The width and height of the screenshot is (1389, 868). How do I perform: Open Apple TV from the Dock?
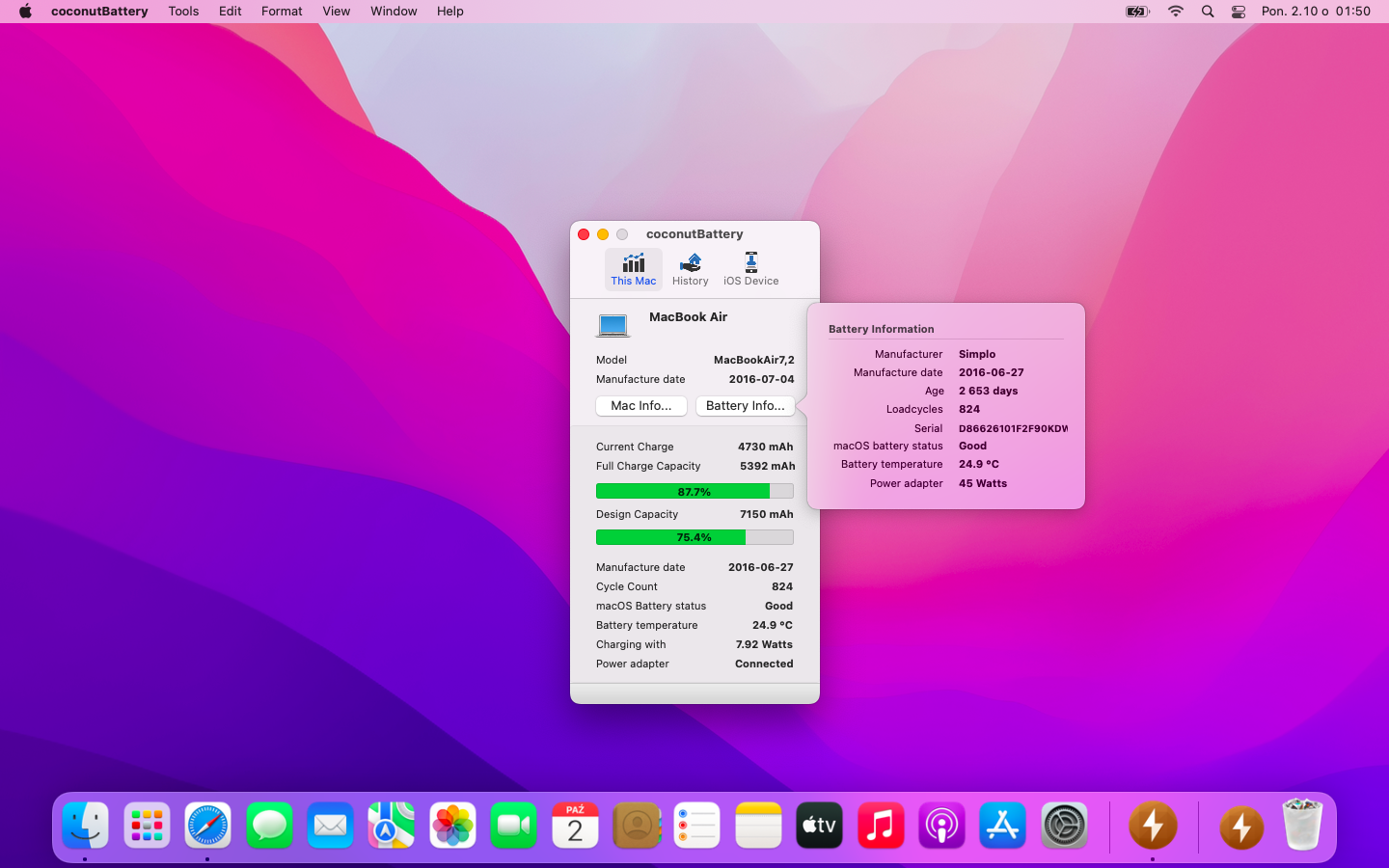[x=820, y=826]
